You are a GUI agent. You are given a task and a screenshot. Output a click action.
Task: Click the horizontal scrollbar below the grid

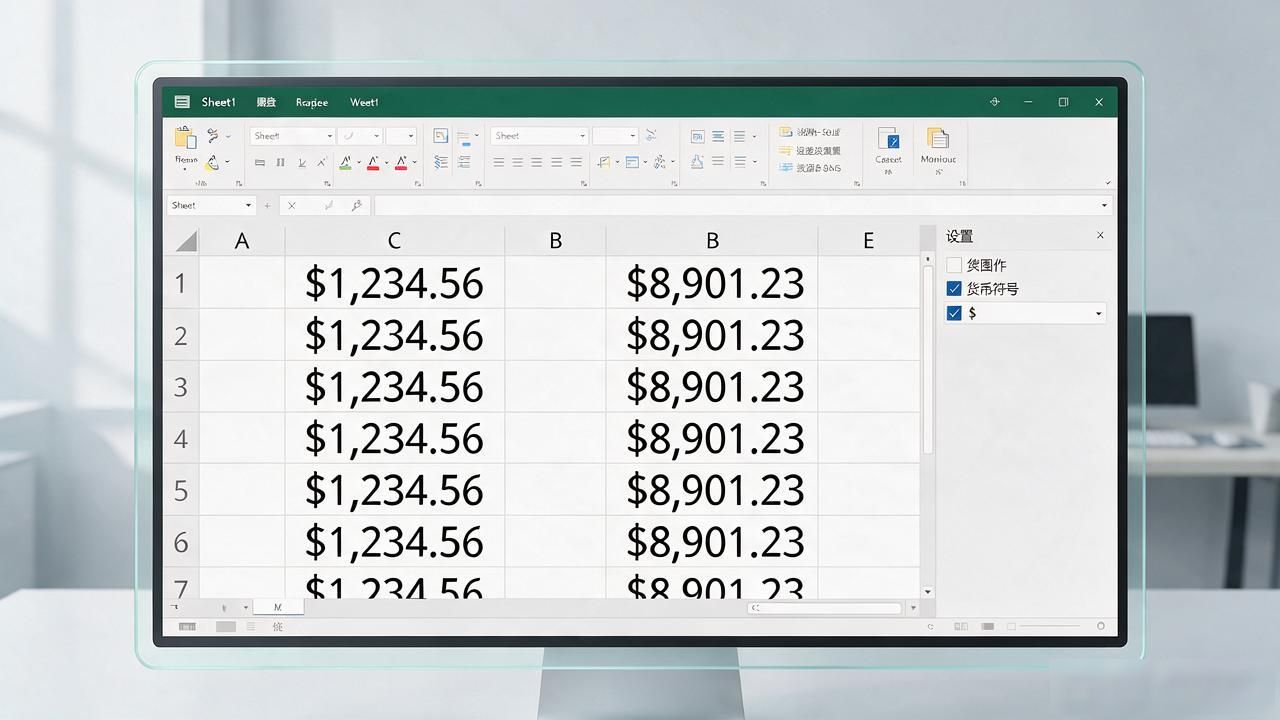pos(826,607)
